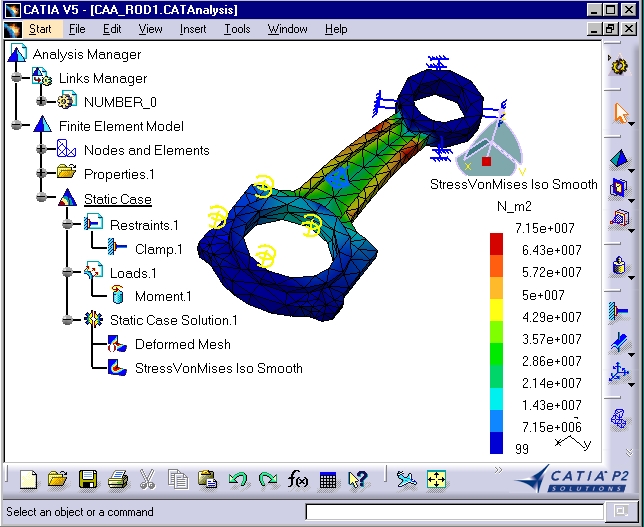This screenshot has height=527, width=644.
Task: Click the Clamp restraint toolbar icon
Action: coord(619,311)
